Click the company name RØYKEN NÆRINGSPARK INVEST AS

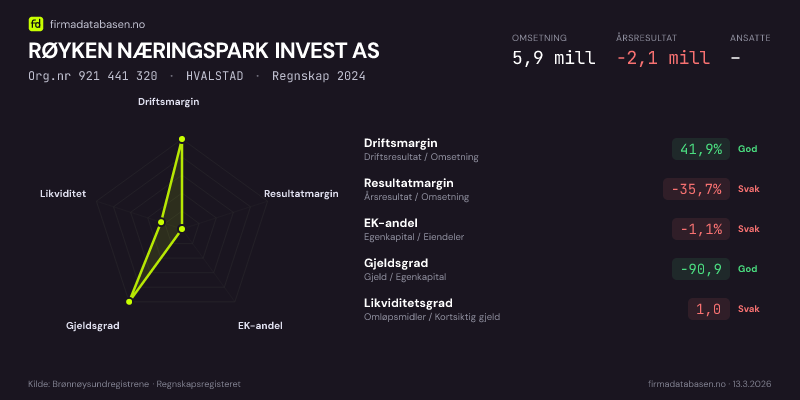point(204,51)
